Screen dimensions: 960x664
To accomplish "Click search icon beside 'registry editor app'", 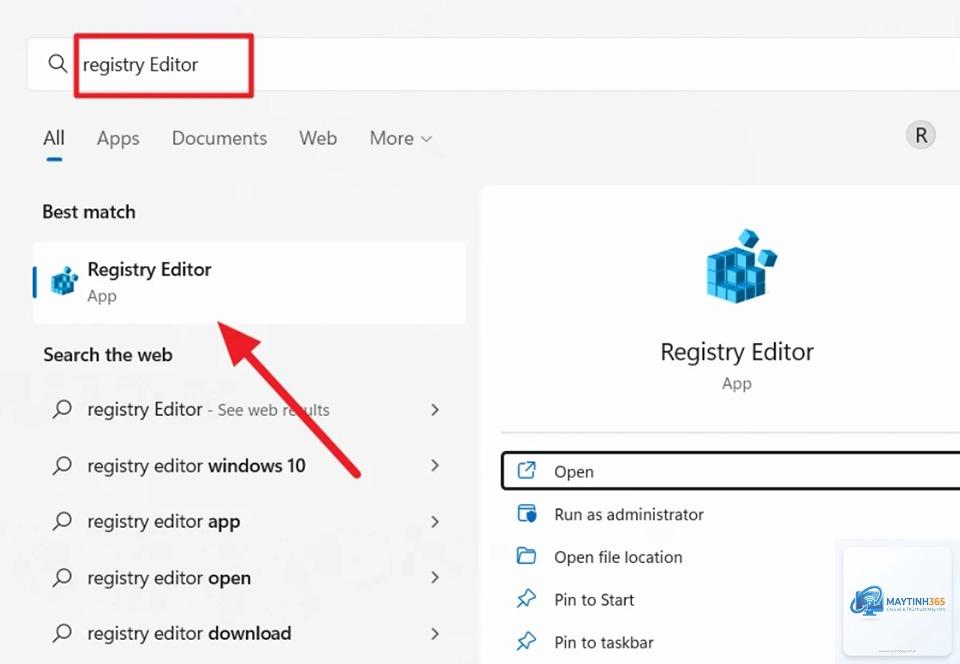I will (x=62, y=521).
